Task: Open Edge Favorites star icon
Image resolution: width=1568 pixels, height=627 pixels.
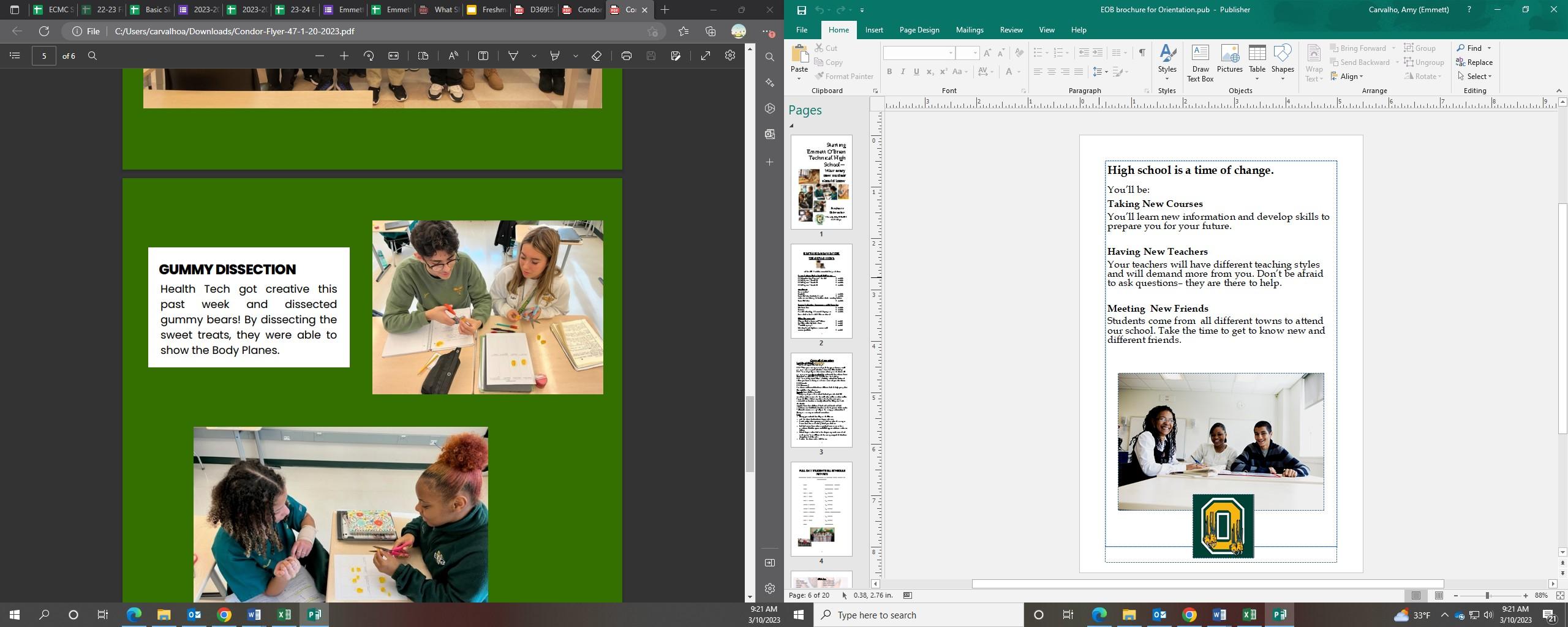Action: (684, 31)
